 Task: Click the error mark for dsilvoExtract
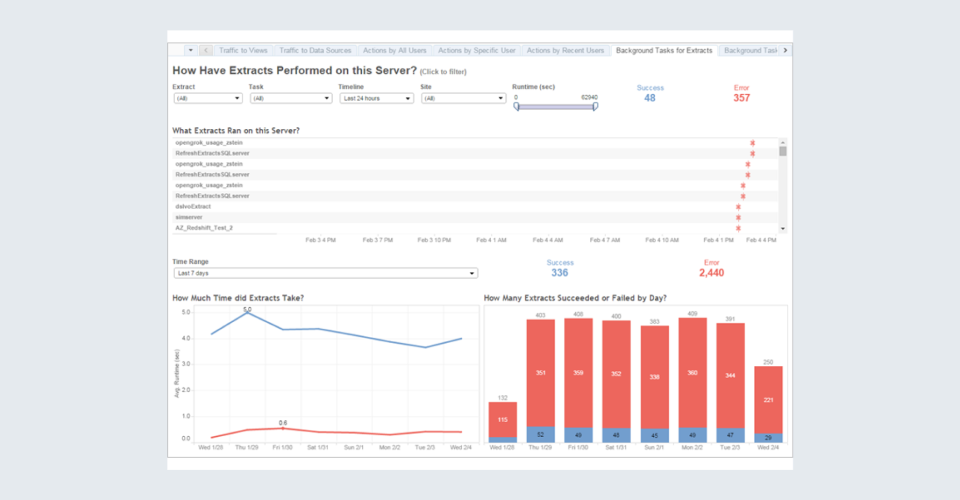pyautogui.click(x=738, y=206)
